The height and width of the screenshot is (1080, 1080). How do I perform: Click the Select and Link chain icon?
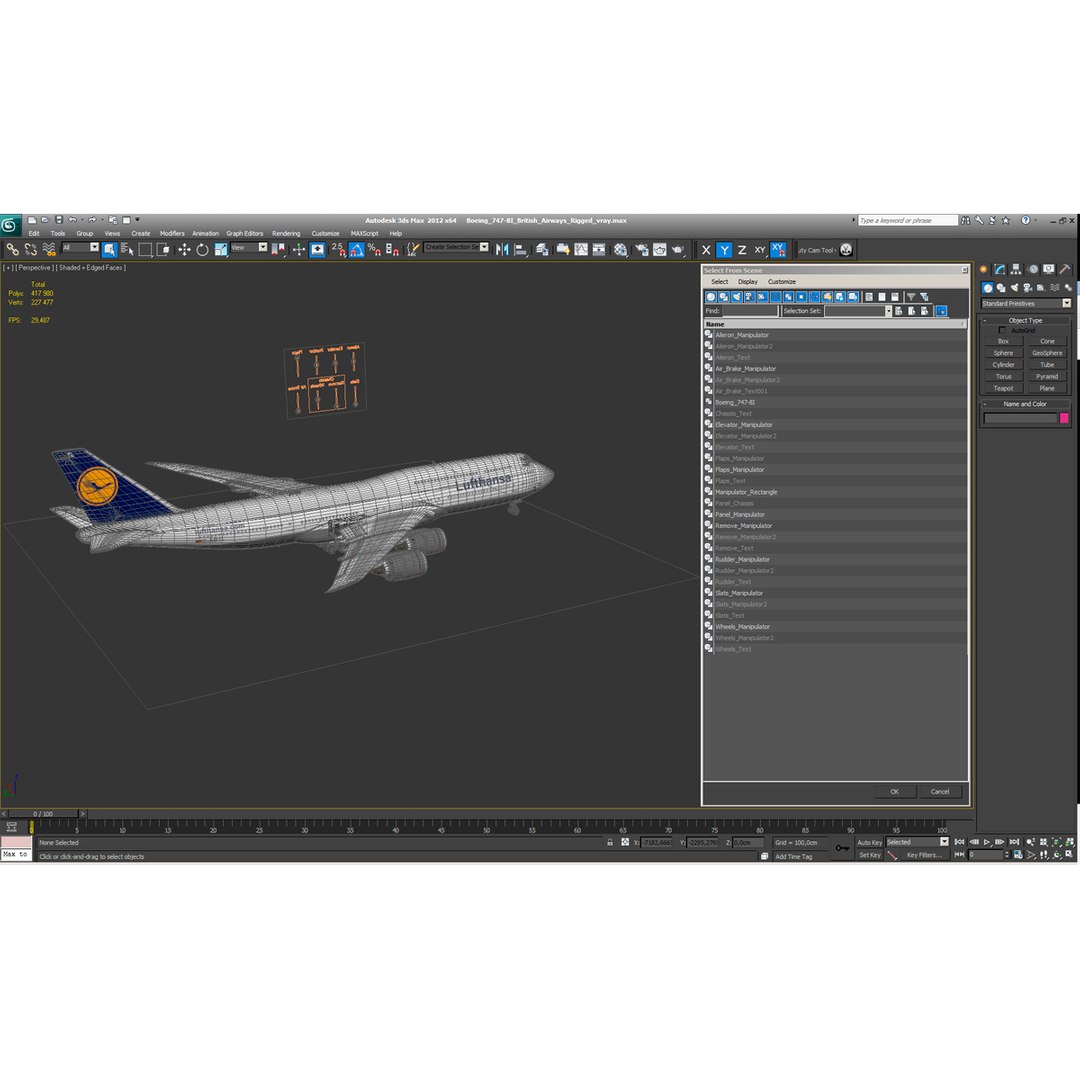point(12,249)
